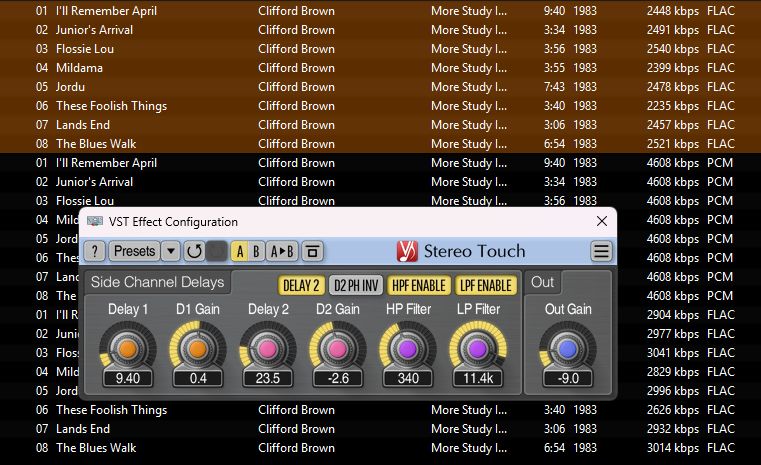Enable D2 PH INV phase inversion
The height and width of the screenshot is (465, 761).
point(355,286)
